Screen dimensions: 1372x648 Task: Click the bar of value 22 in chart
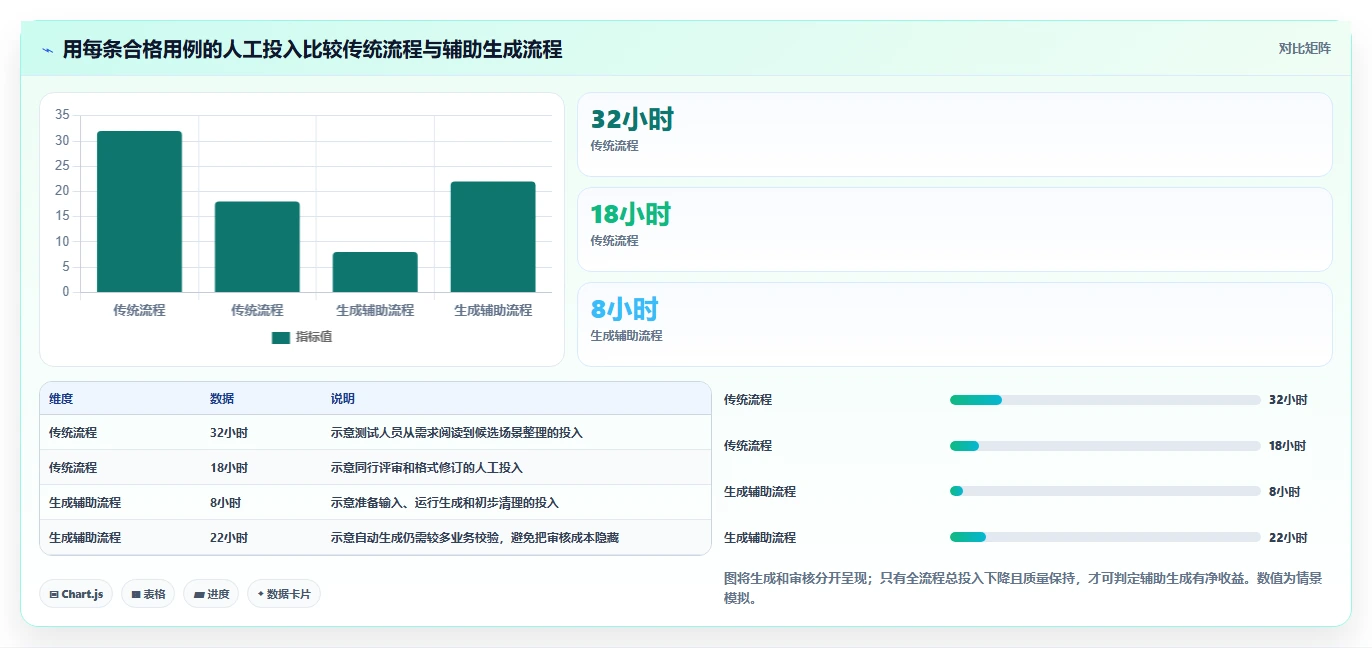point(493,237)
